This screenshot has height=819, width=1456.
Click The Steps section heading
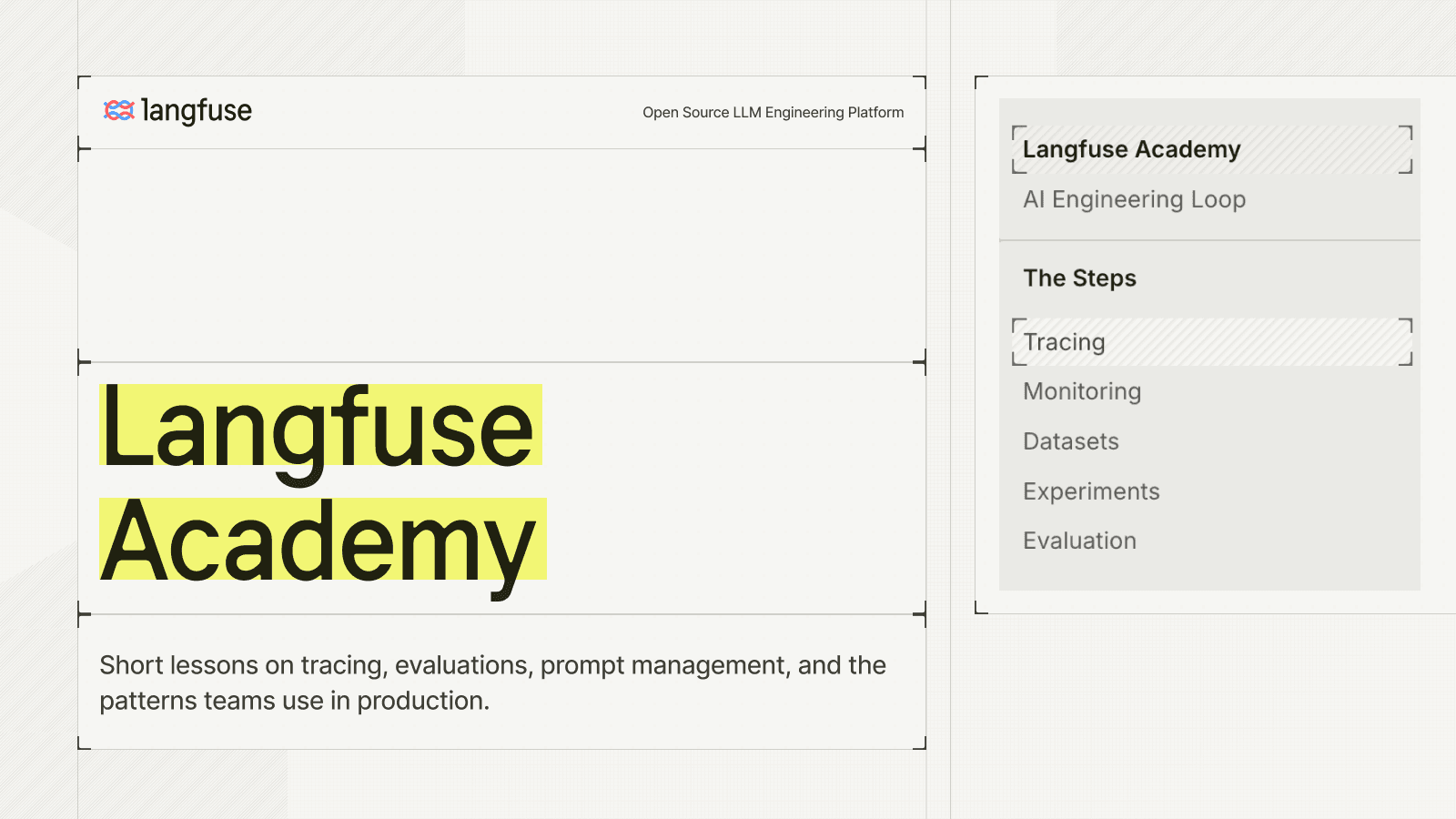tap(1079, 278)
